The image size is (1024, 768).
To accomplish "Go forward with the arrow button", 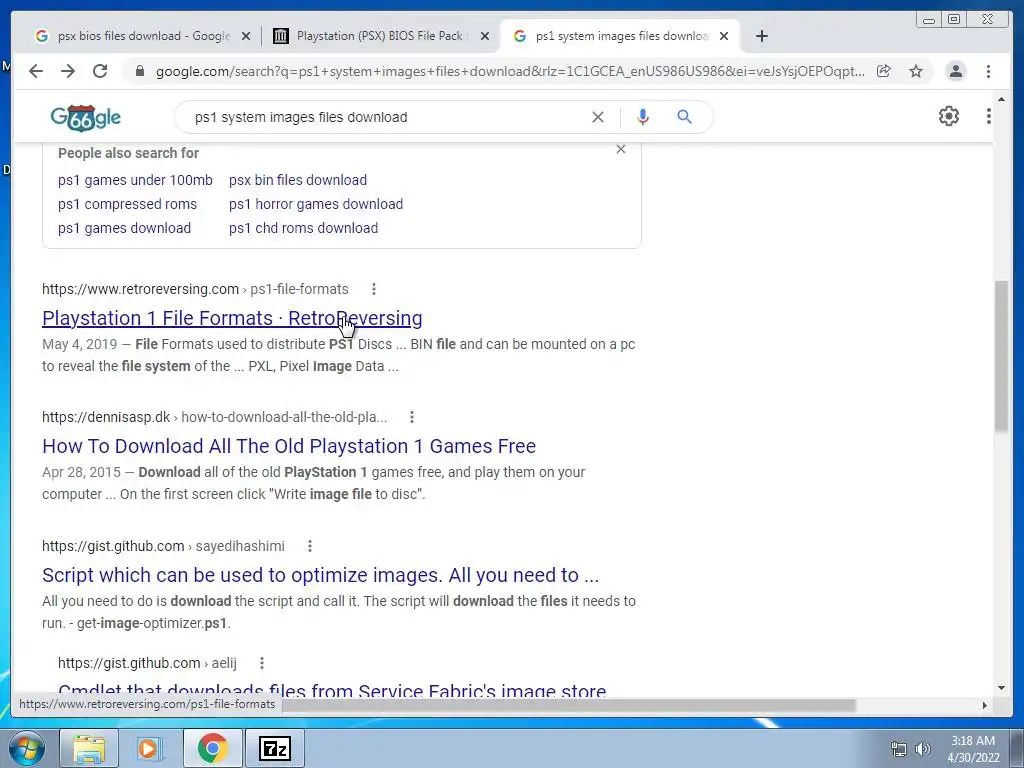I will (x=68, y=71).
